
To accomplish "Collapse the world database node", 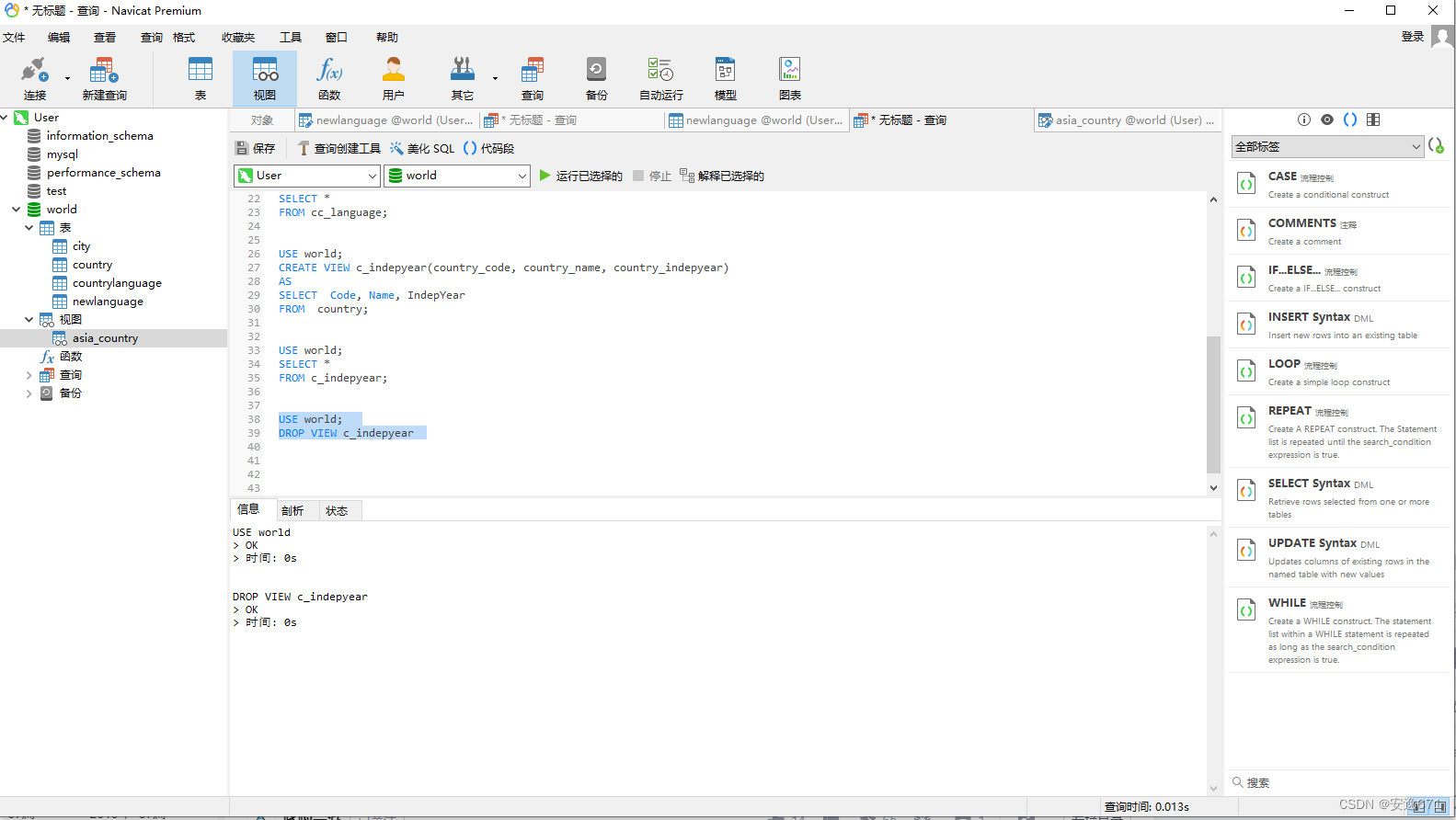I will 16,210.
